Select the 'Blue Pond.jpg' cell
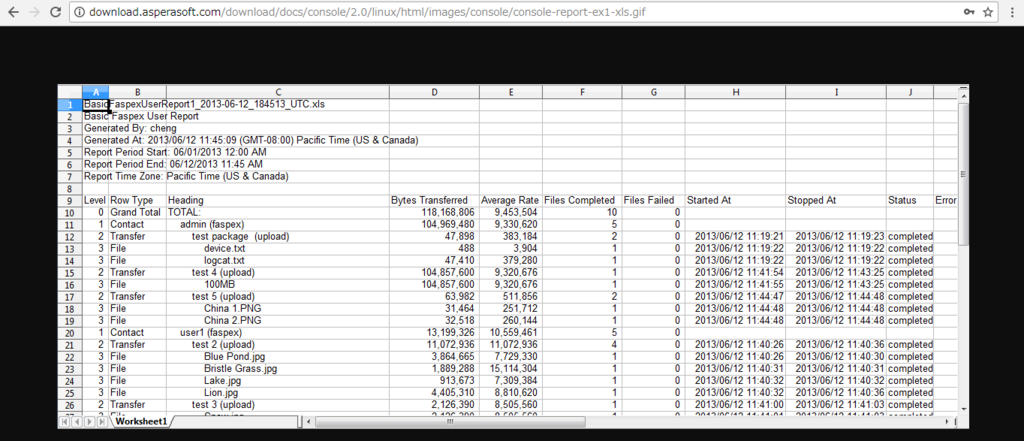The image size is (1024, 441). point(278,356)
